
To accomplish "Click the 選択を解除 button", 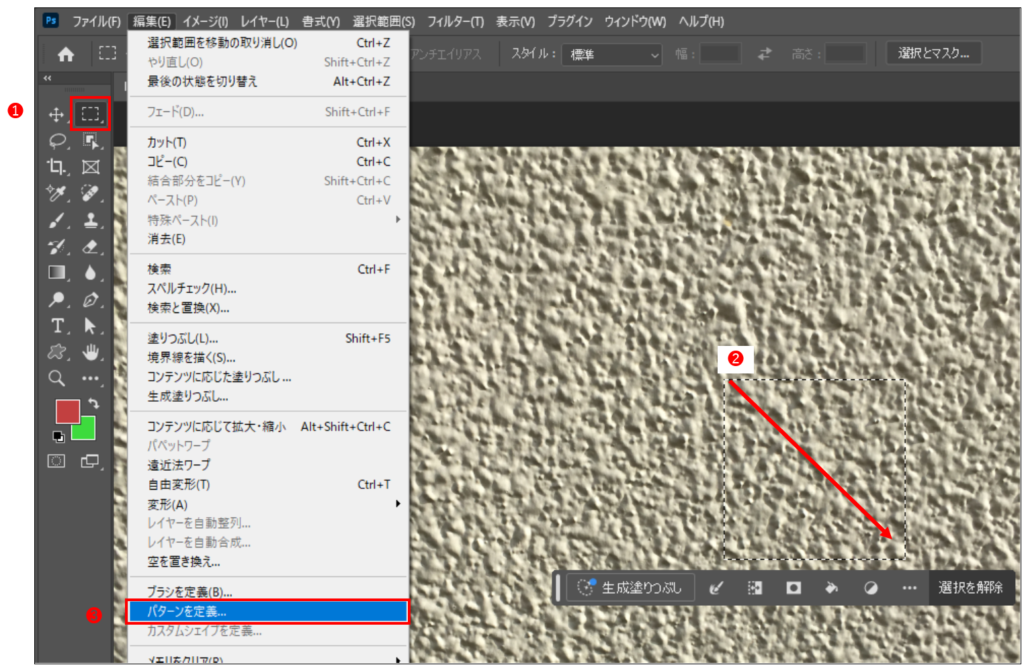I will tap(970, 588).
